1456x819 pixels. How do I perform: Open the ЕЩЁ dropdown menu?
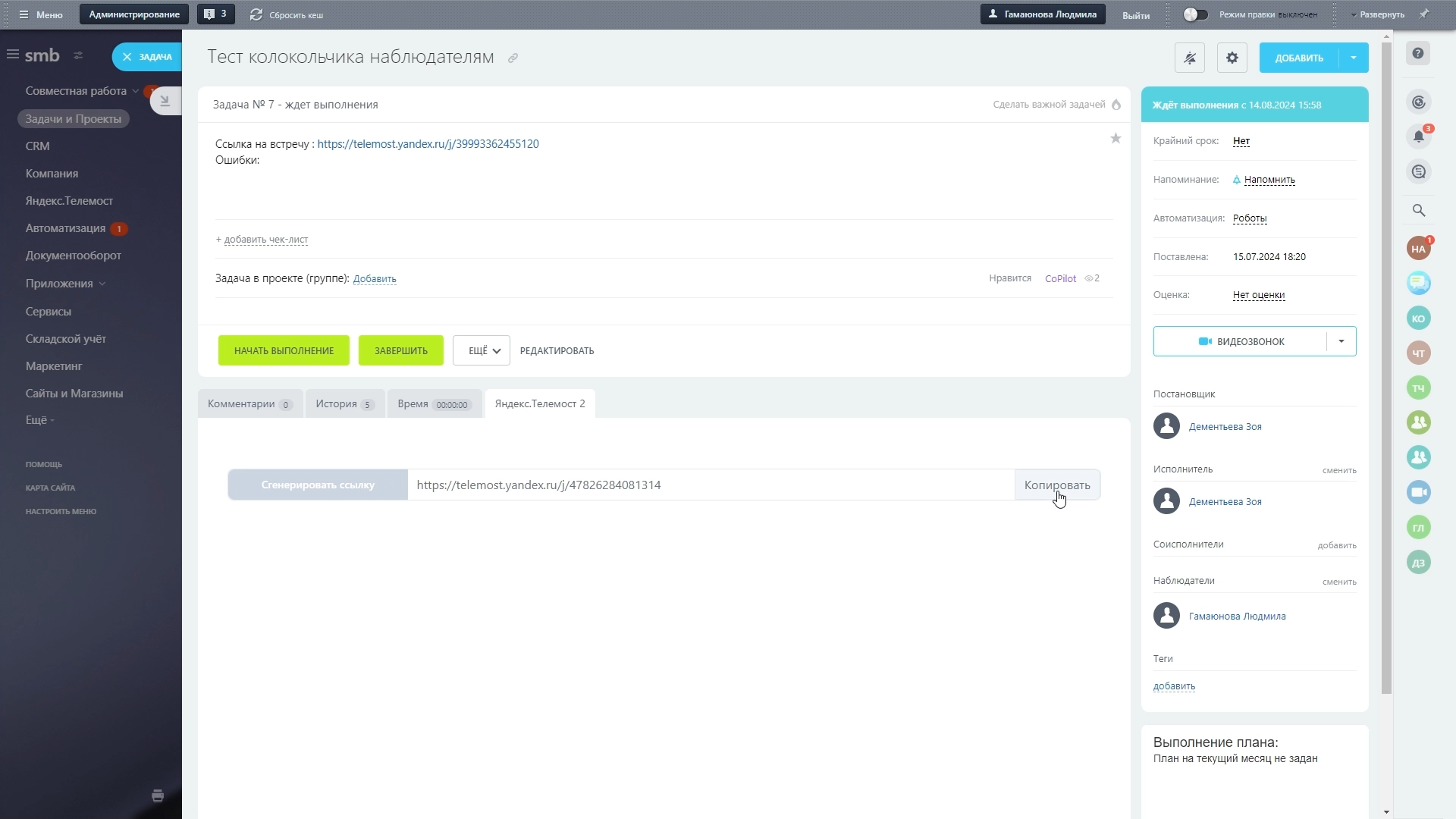[482, 350]
